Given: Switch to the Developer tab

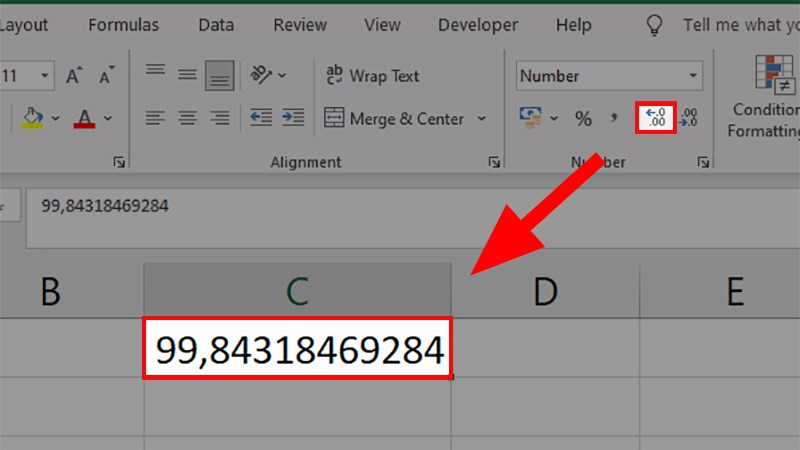Looking at the screenshot, I should click(478, 25).
